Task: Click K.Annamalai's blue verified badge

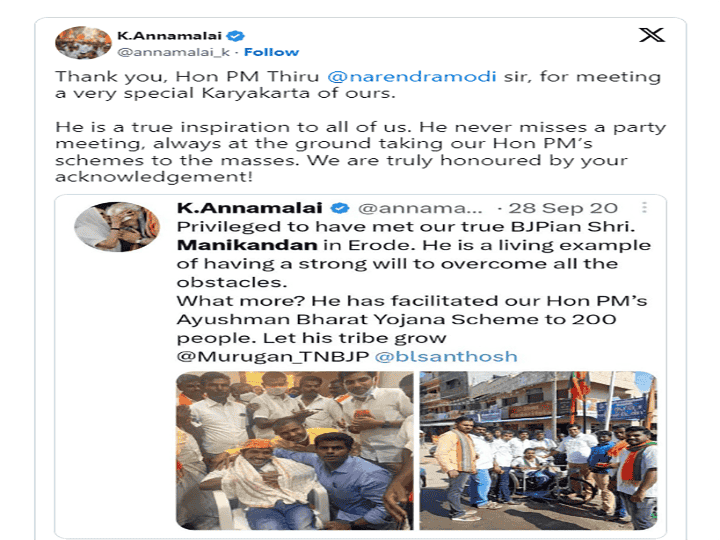Action: (236, 36)
